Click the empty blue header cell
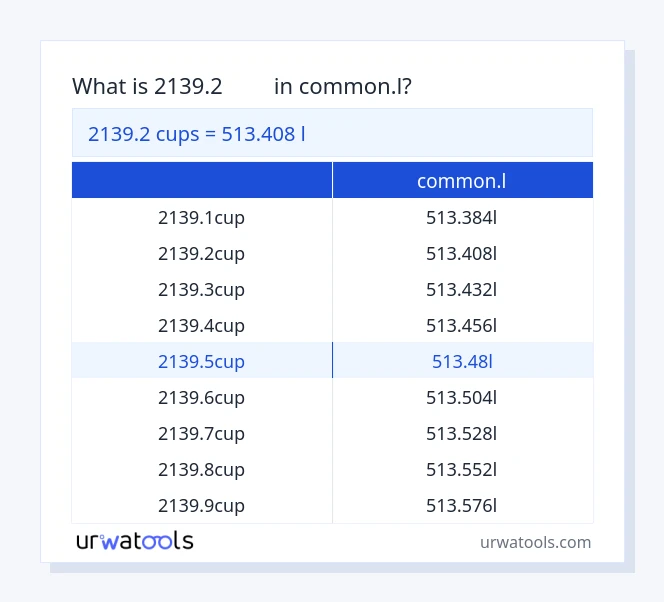The image size is (664, 602). point(202,180)
